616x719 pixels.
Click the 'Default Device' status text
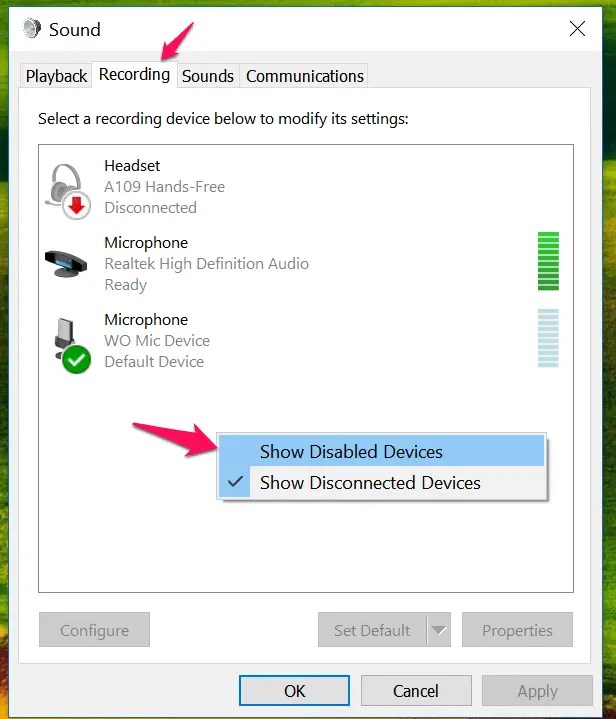point(154,362)
